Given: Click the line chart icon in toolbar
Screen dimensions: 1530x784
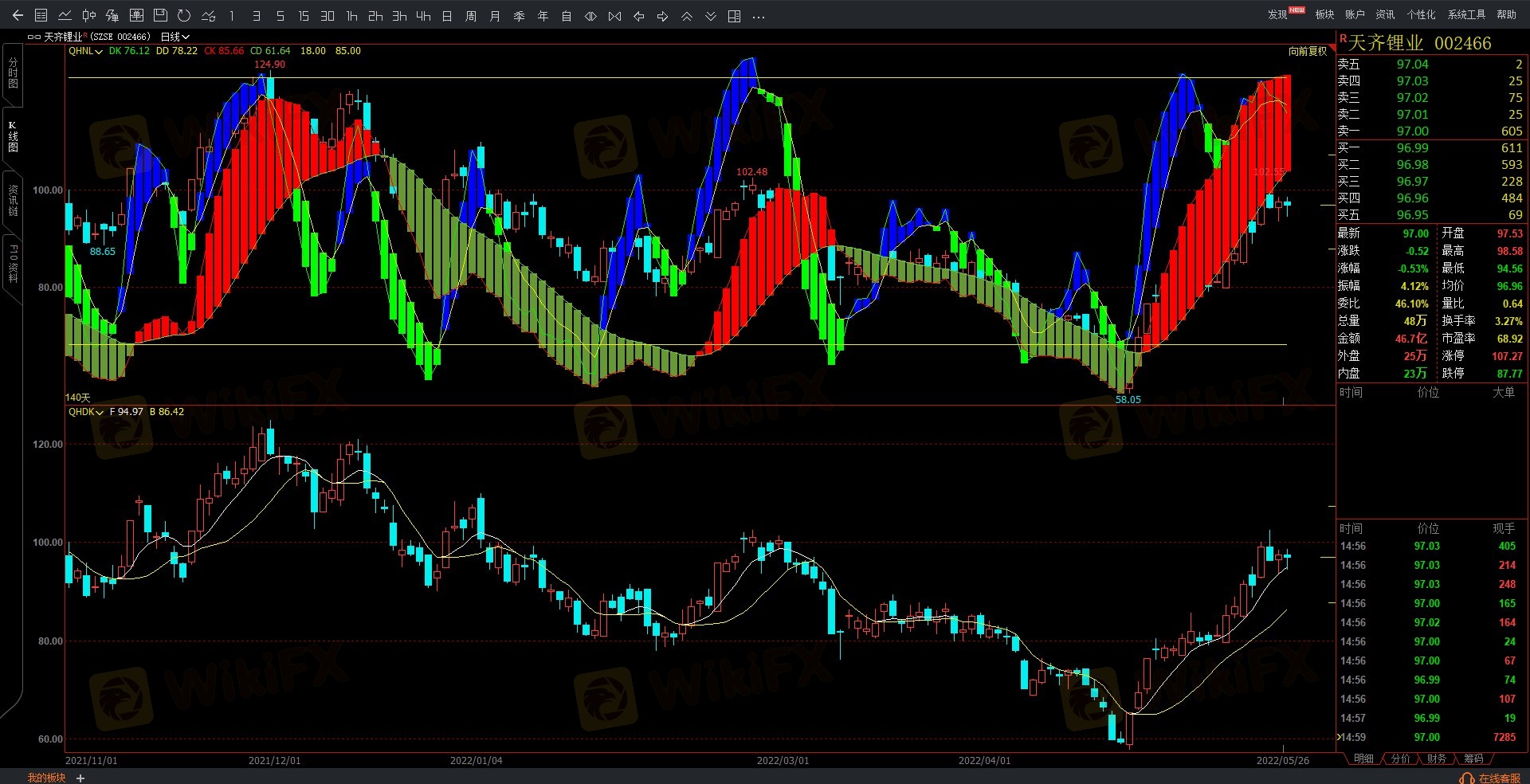Looking at the screenshot, I should tap(65, 15).
